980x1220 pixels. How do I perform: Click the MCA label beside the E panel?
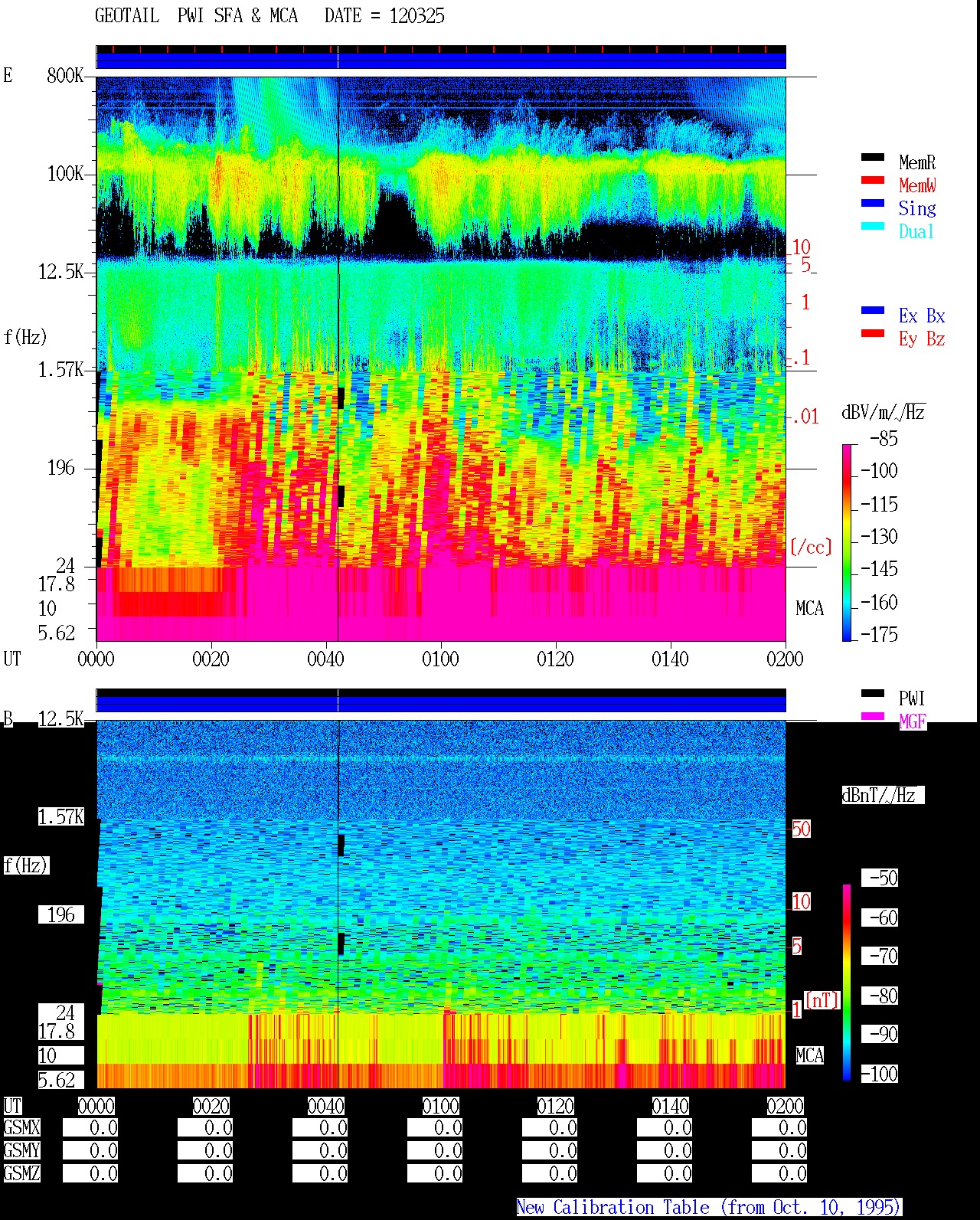[x=809, y=608]
